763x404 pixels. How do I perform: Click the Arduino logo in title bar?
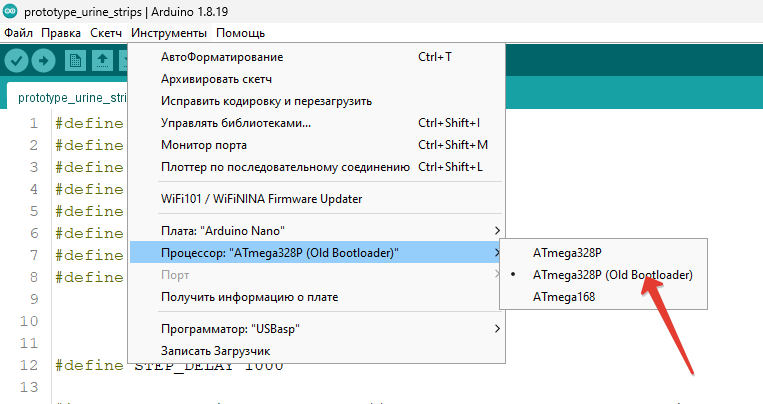coord(10,11)
